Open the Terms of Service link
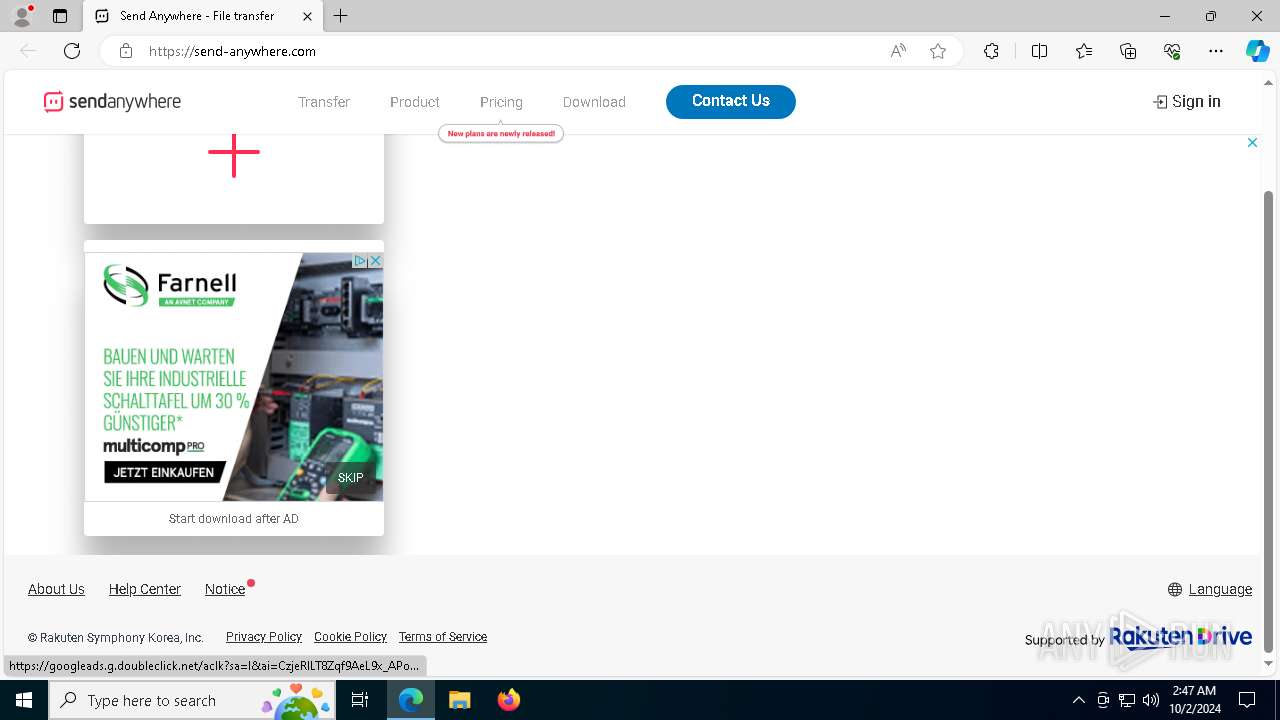Image resolution: width=1280 pixels, height=720 pixels. [x=443, y=637]
